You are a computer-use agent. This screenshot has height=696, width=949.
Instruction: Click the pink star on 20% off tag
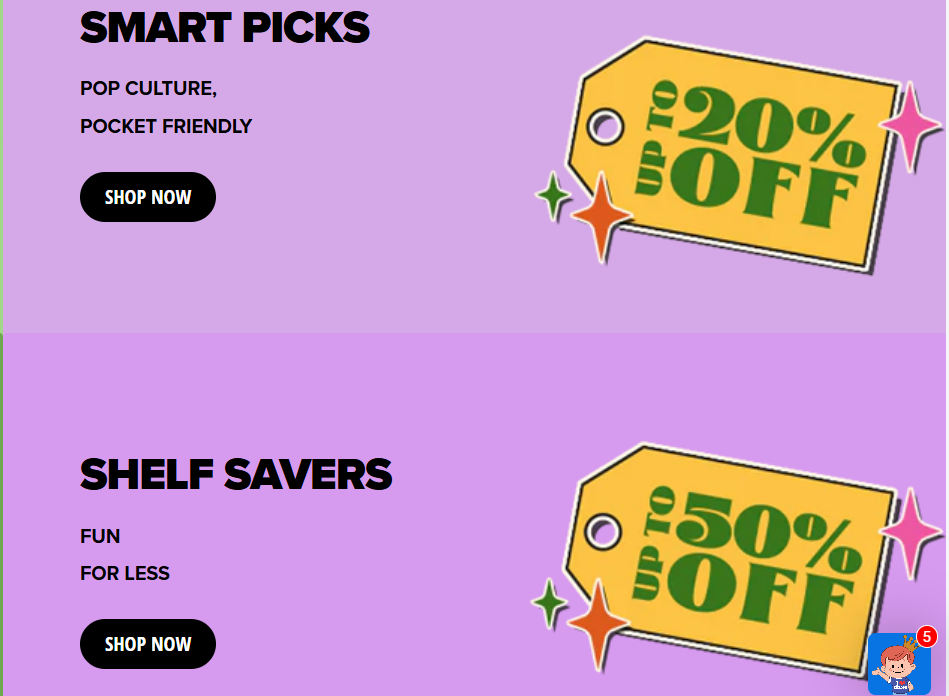(x=910, y=126)
